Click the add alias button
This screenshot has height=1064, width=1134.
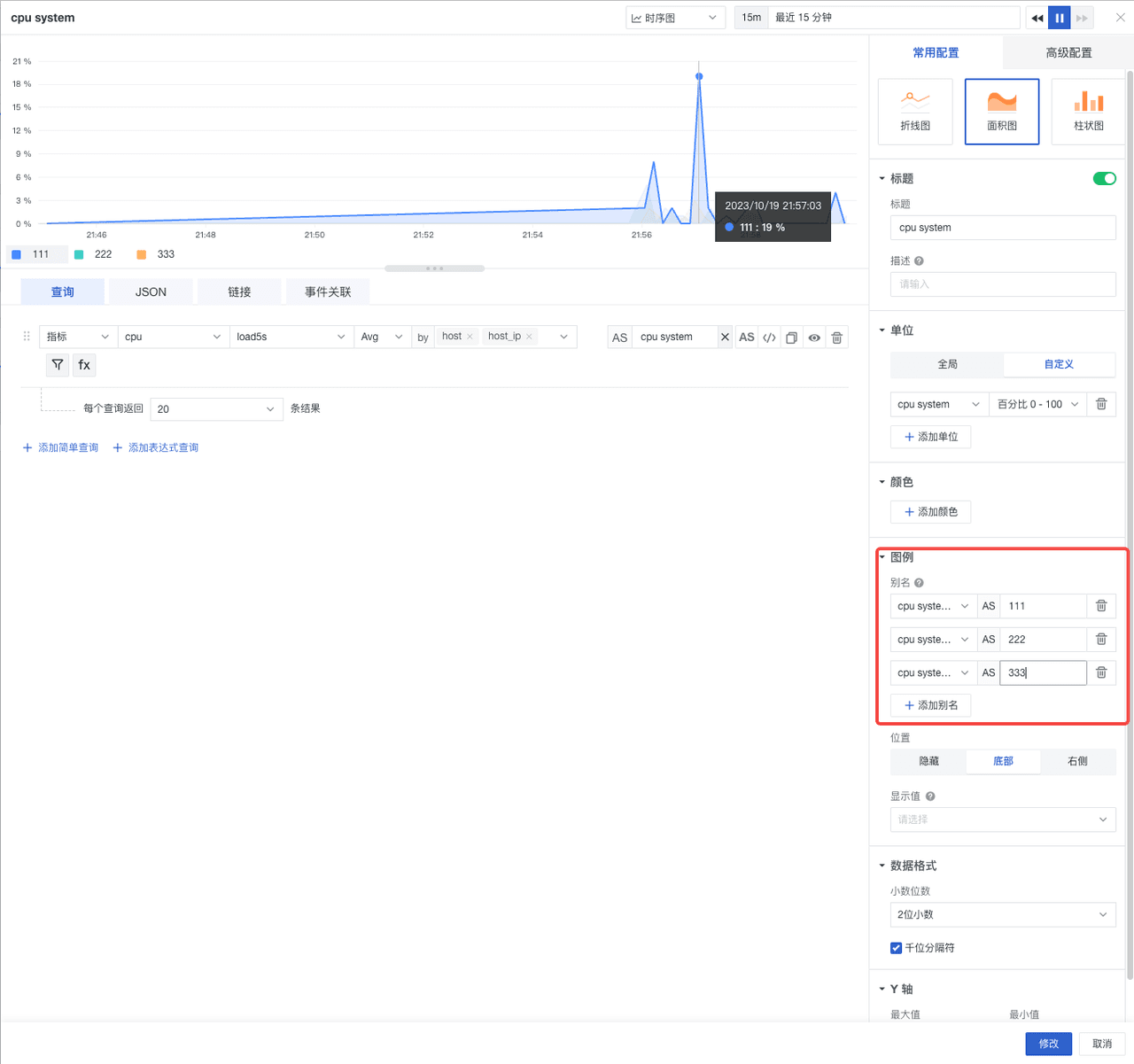[x=930, y=705]
